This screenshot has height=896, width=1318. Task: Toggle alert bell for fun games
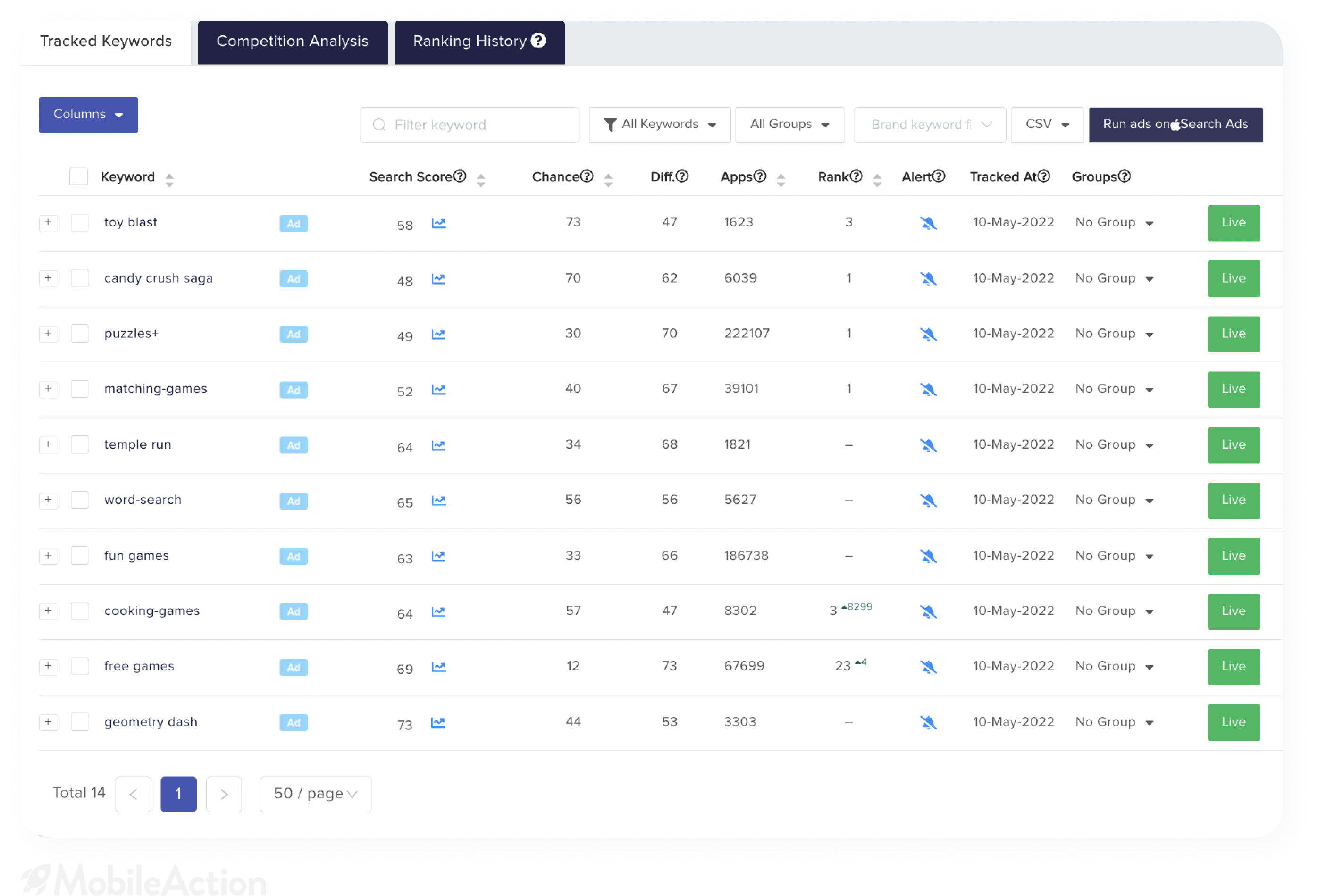(x=928, y=556)
